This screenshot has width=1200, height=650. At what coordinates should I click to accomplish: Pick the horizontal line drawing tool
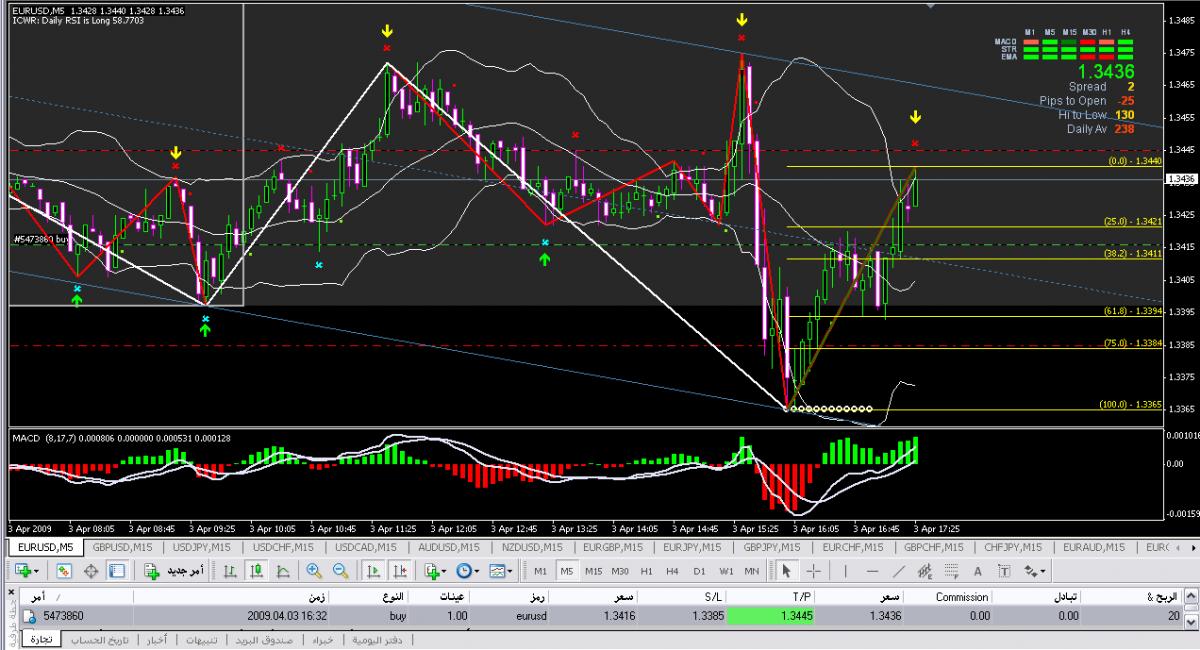[871, 571]
